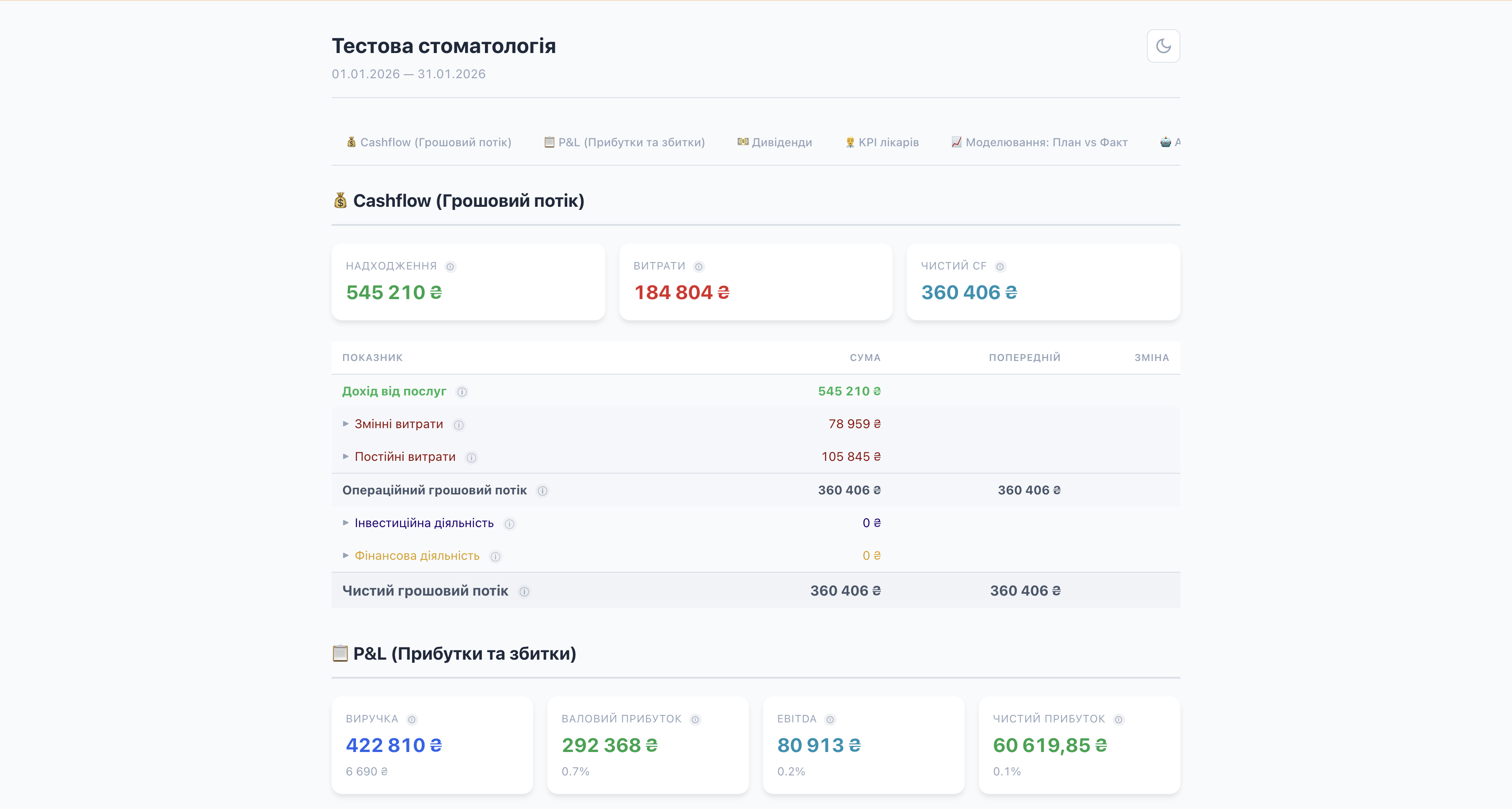This screenshot has height=809, width=1512.
Task: Click info icon next to Надходження
Action: (x=450, y=267)
